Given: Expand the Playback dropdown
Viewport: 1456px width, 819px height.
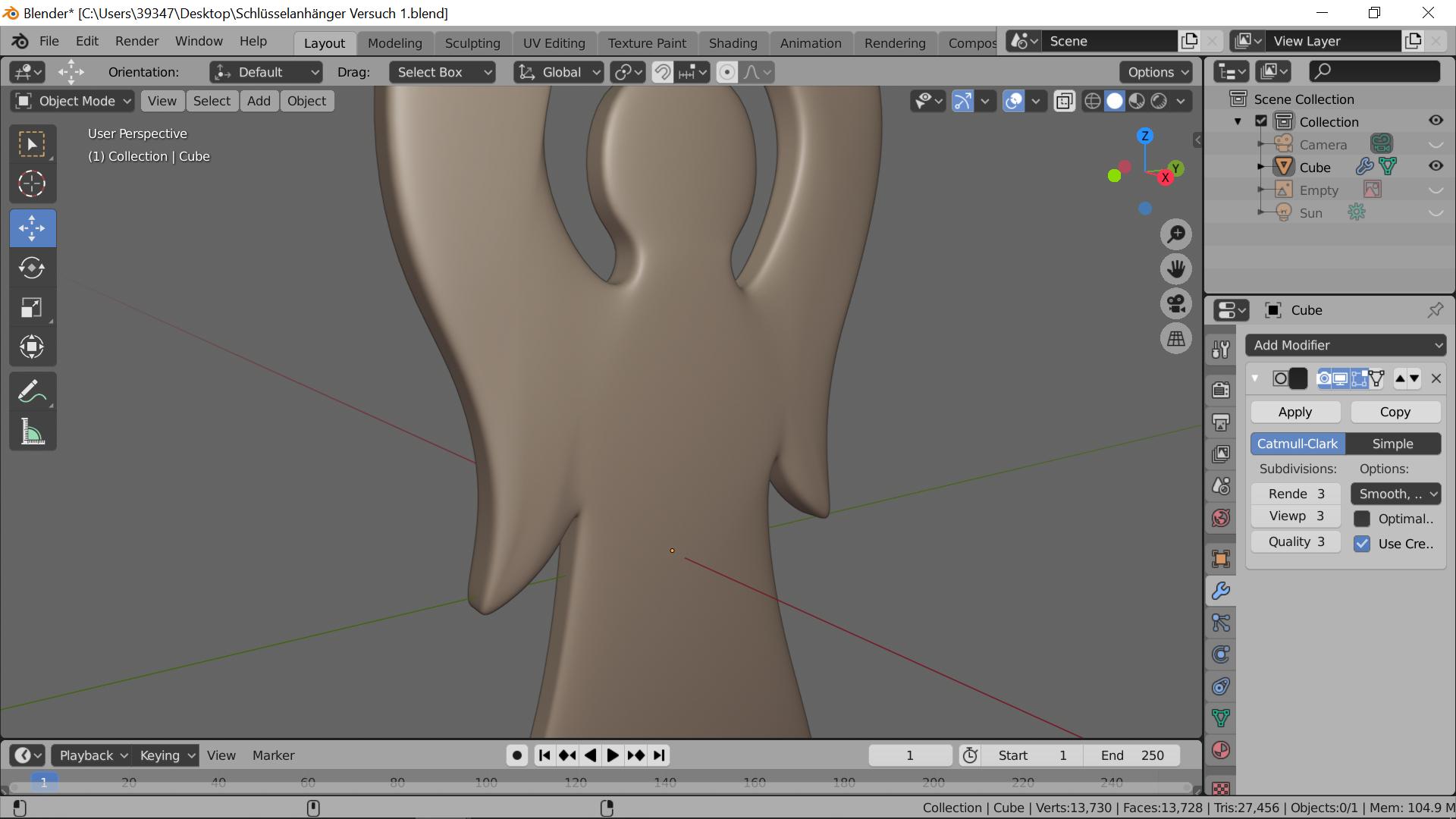Looking at the screenshot, I should click(x=92, y=755).
